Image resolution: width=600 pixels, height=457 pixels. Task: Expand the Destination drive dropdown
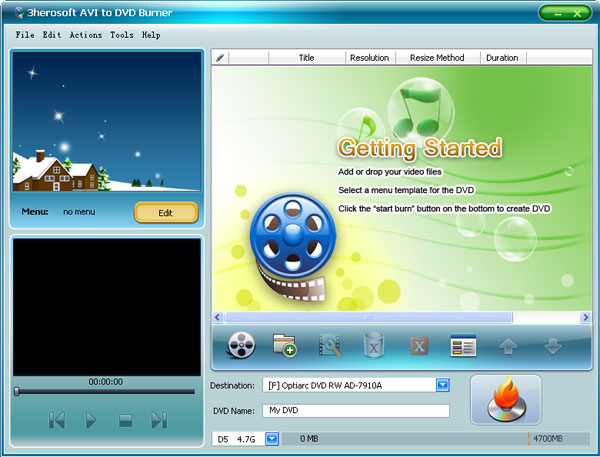(443, 385)
